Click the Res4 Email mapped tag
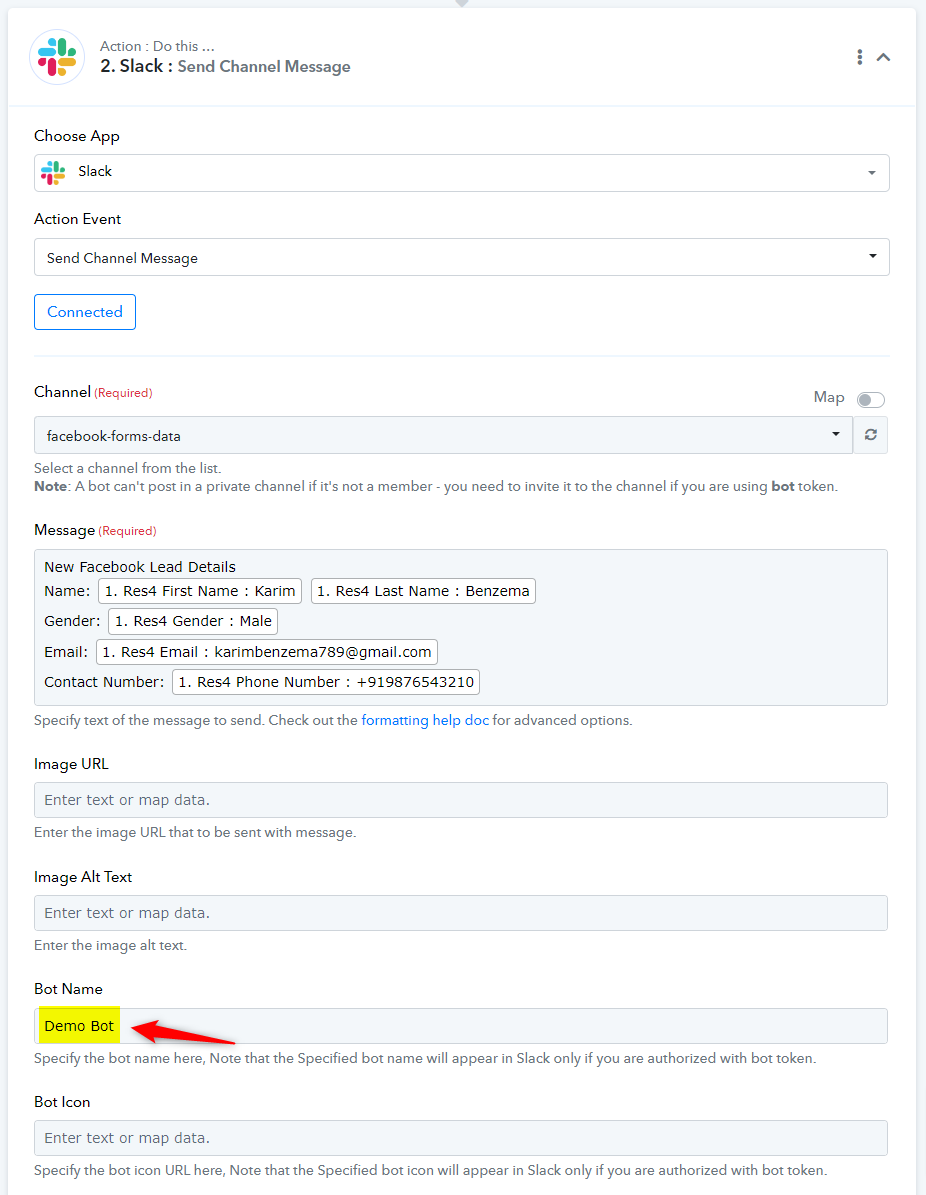Screen dimensions: 926x1195 click(267, 652)
